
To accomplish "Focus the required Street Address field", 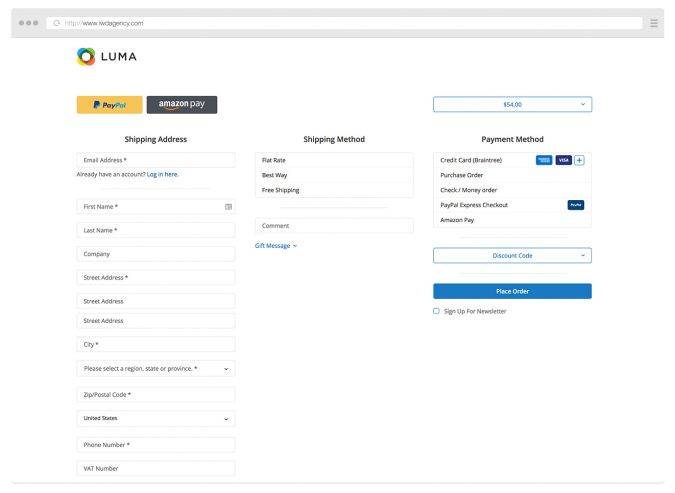I will [x=156, y=278].
